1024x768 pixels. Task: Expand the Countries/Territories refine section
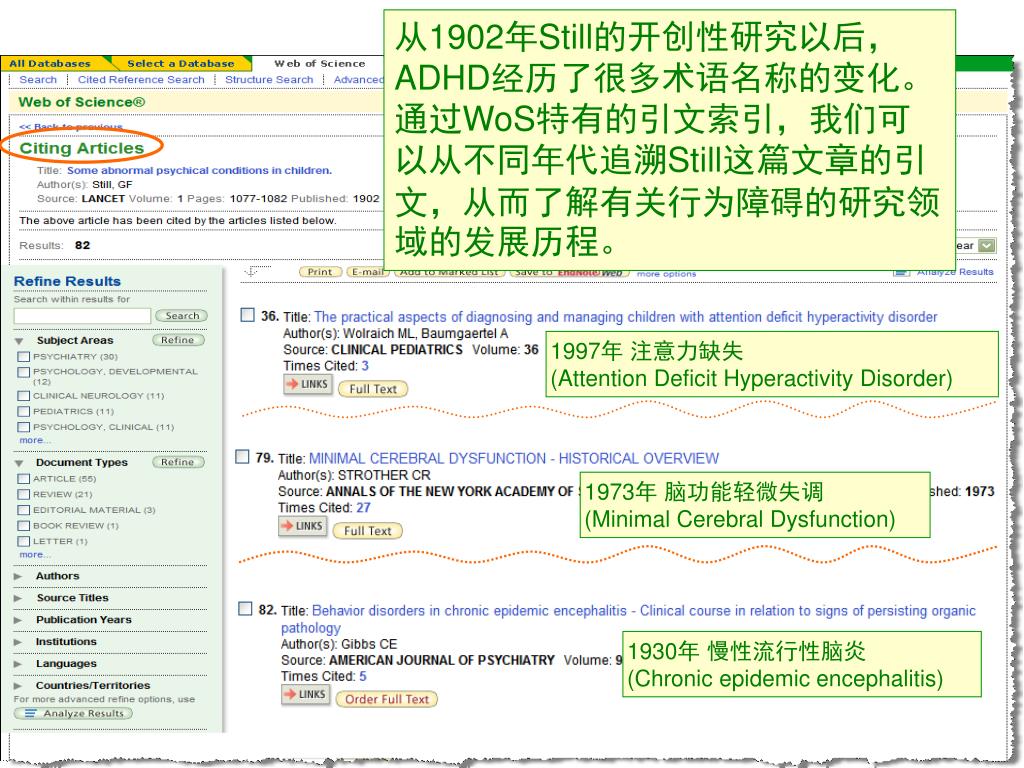tap(18, 686)
